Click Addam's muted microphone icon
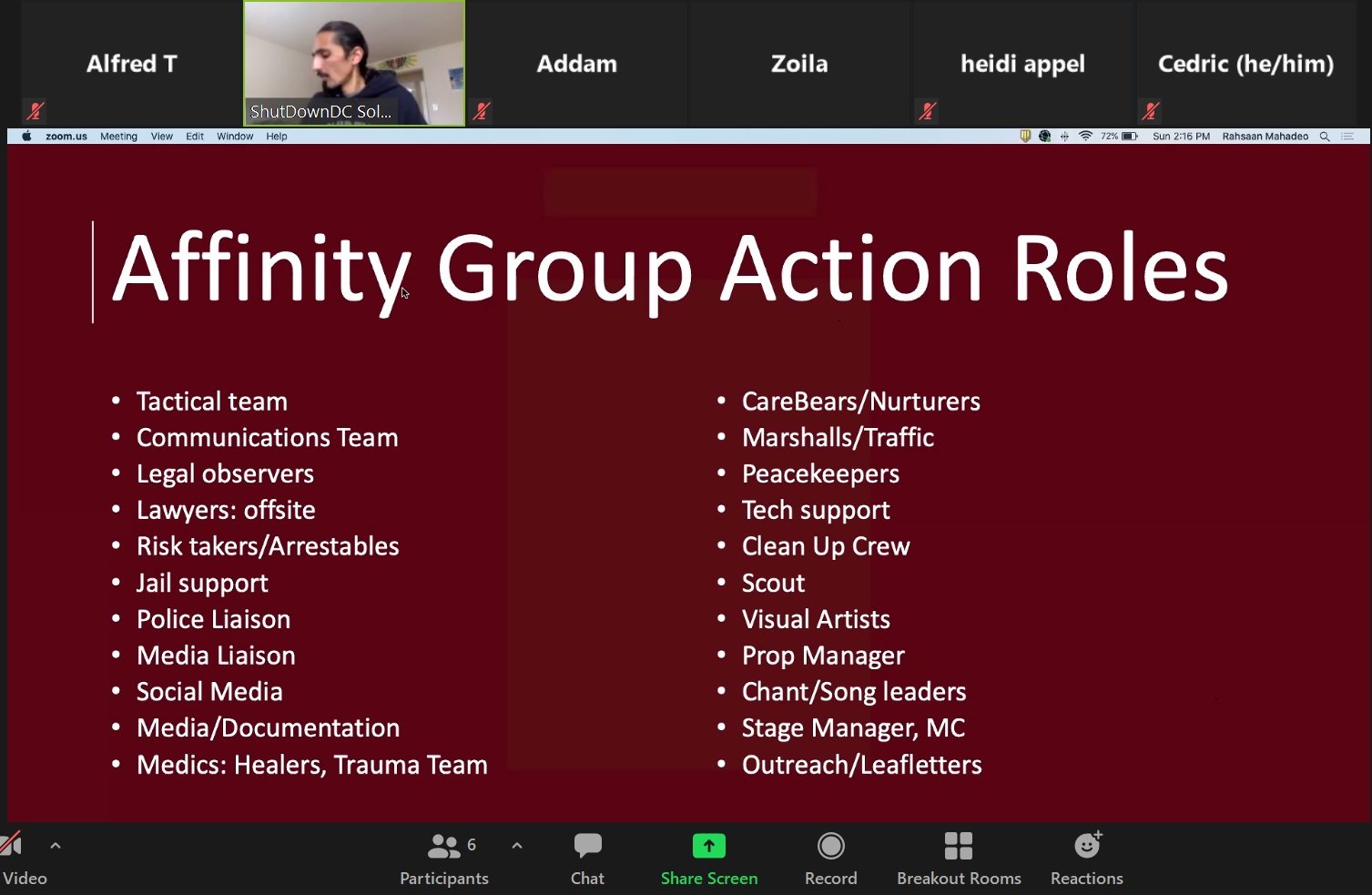Viewport: 1372px width, 895px height. coord(482,111)
